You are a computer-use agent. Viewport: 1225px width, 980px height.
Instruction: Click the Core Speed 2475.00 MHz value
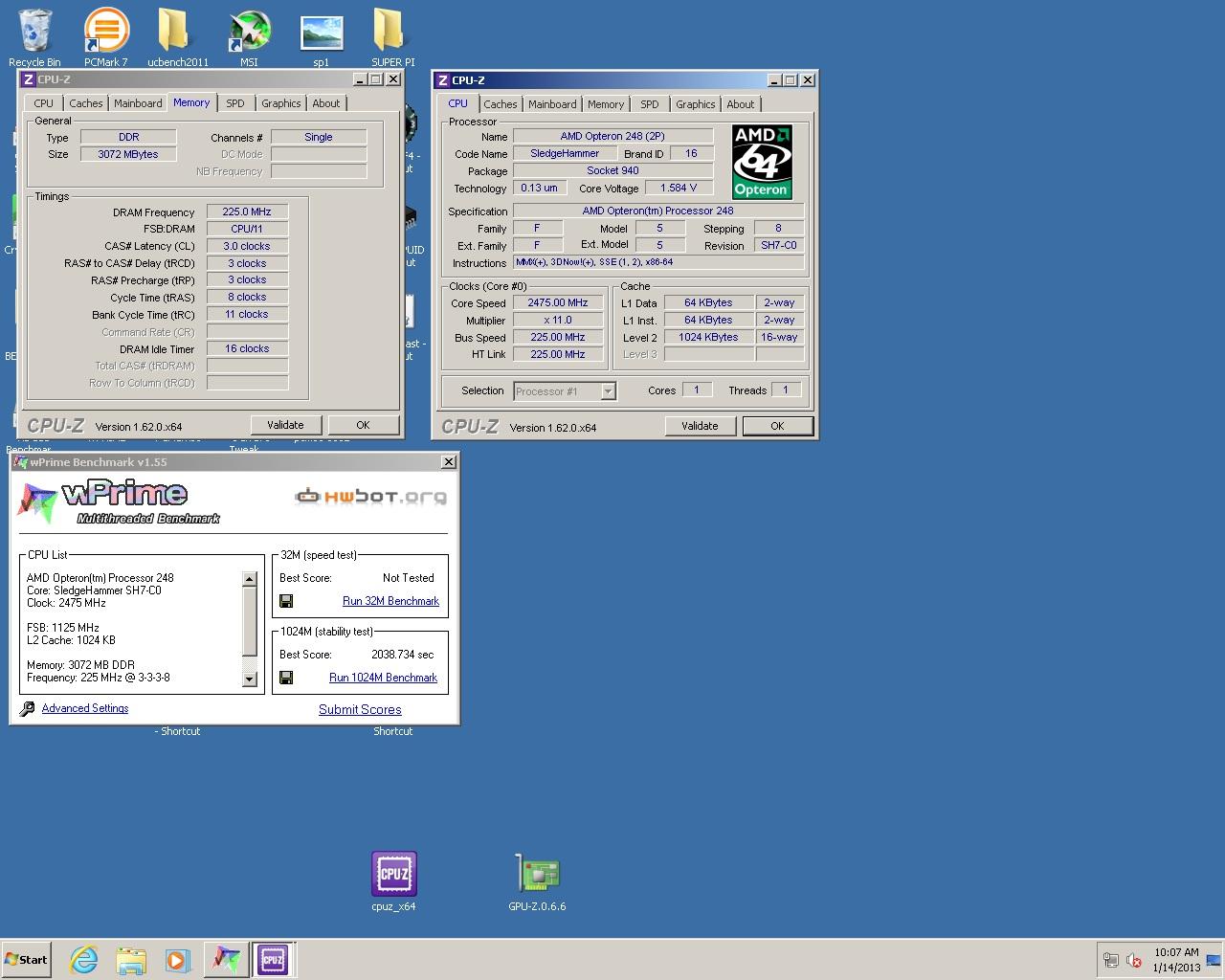[558, 302]
